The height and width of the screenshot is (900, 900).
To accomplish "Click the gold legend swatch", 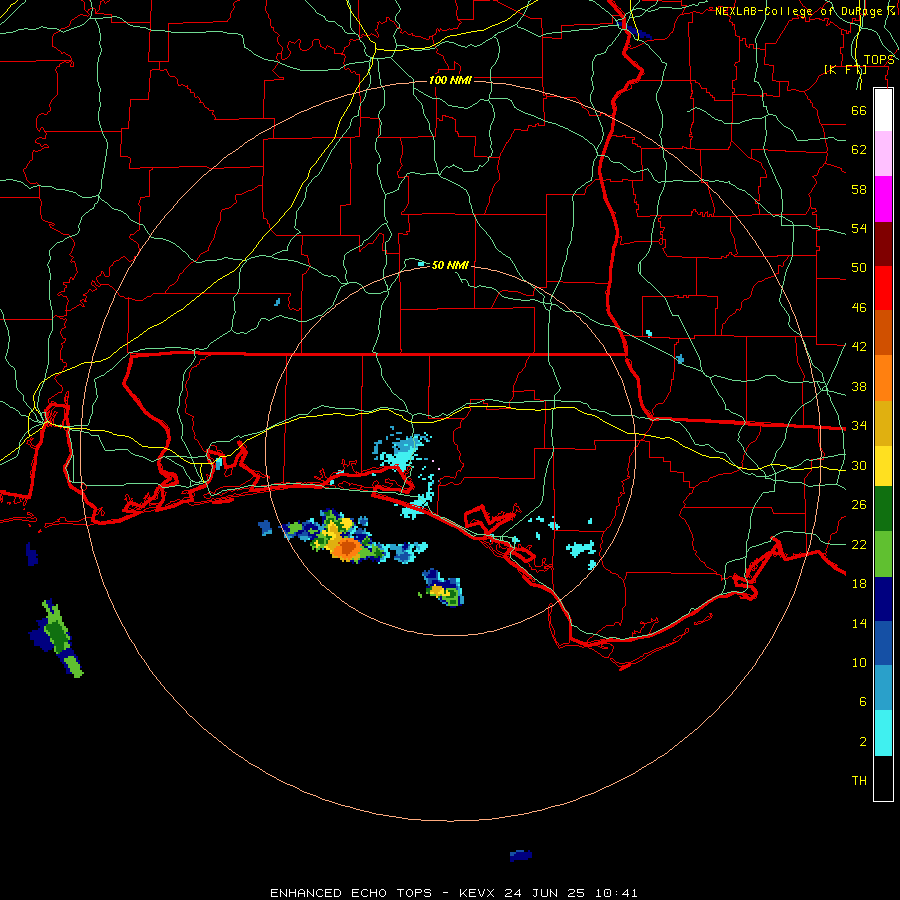I will (x=883, y=423).
